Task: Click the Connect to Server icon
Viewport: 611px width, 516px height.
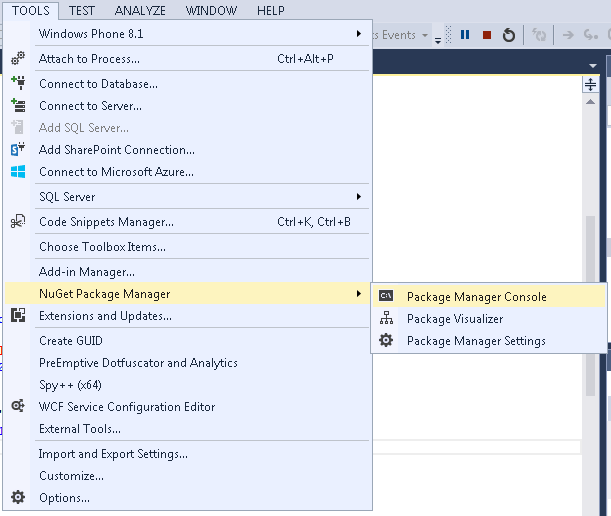Action: coord(18,105)
